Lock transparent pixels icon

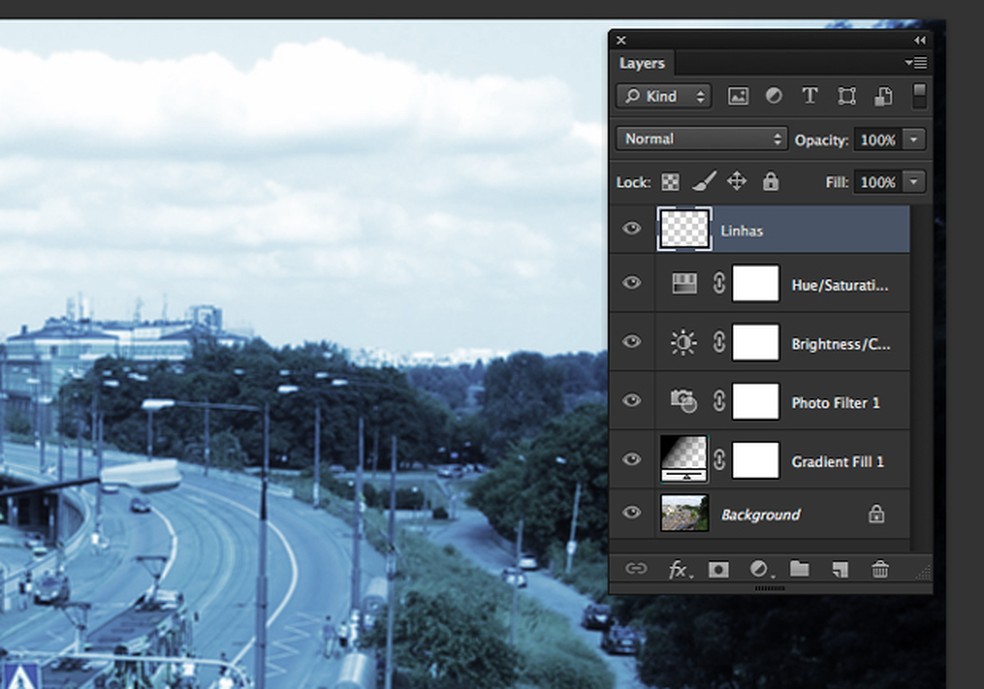tap(670, 182)
